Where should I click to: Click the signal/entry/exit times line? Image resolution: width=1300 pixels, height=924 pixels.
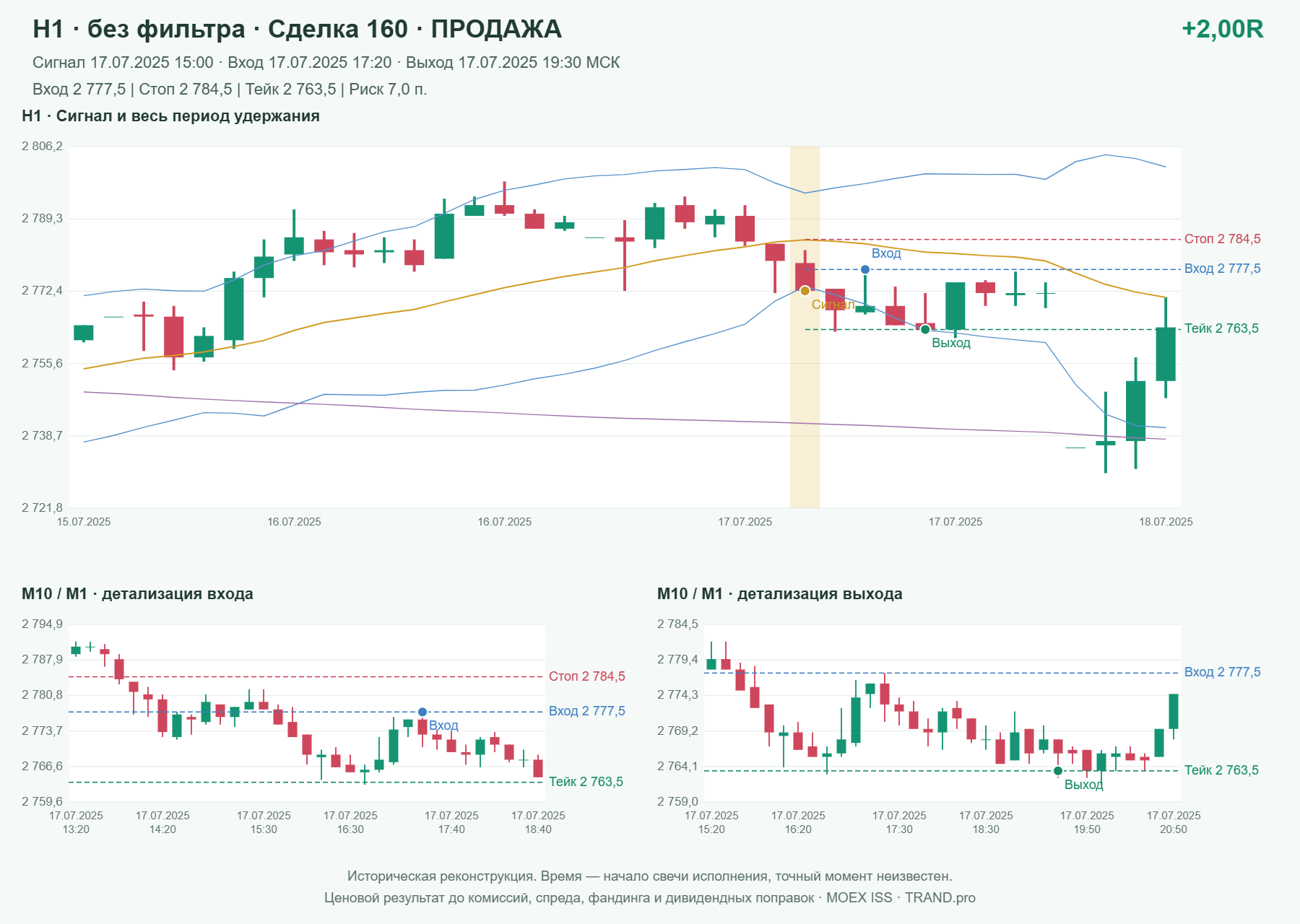point(326,63)
